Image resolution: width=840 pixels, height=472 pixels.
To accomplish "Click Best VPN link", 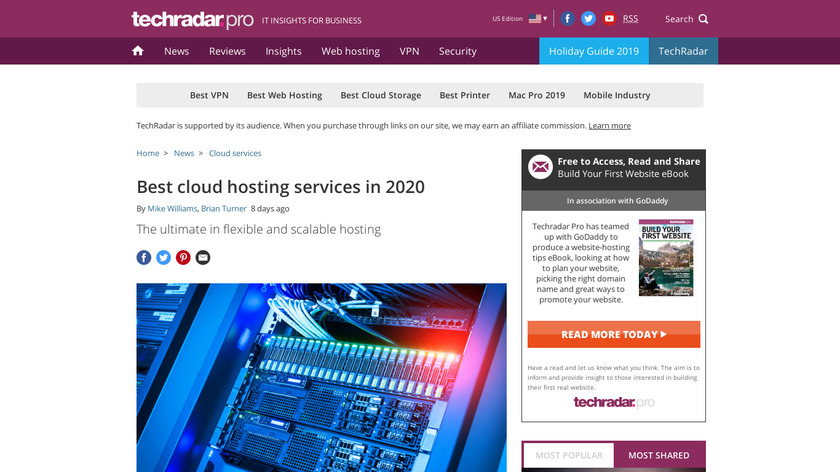I will pos(209,95).
